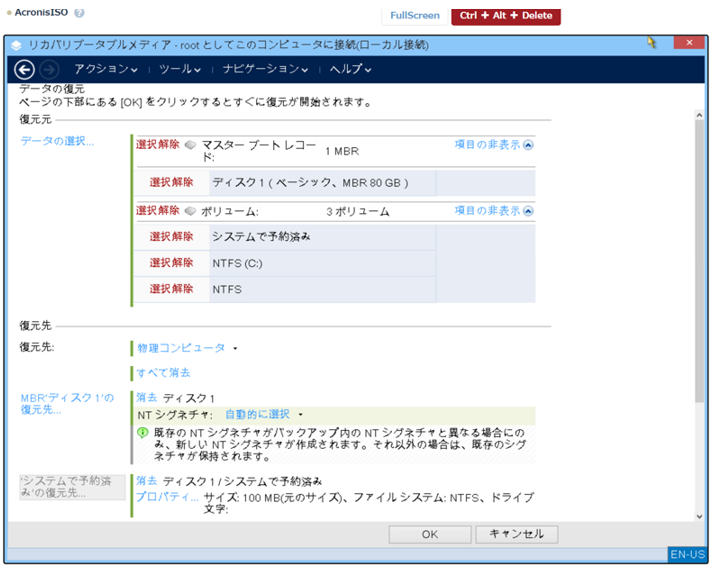Click the forward arrow navigation icon
The height and width of the screenshot is (566, 711).
point(49,69)
